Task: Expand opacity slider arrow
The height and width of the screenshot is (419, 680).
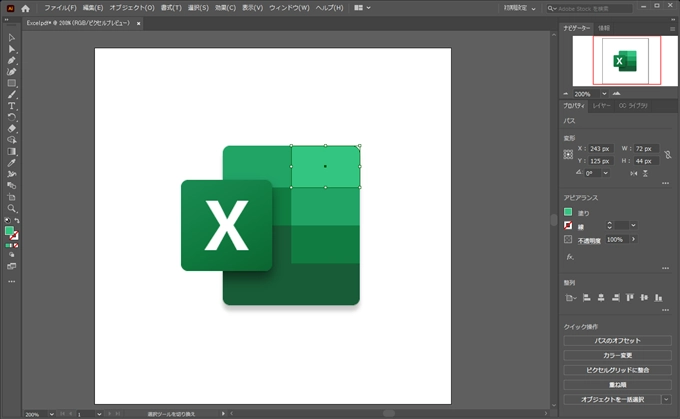Action: (633, 239)
